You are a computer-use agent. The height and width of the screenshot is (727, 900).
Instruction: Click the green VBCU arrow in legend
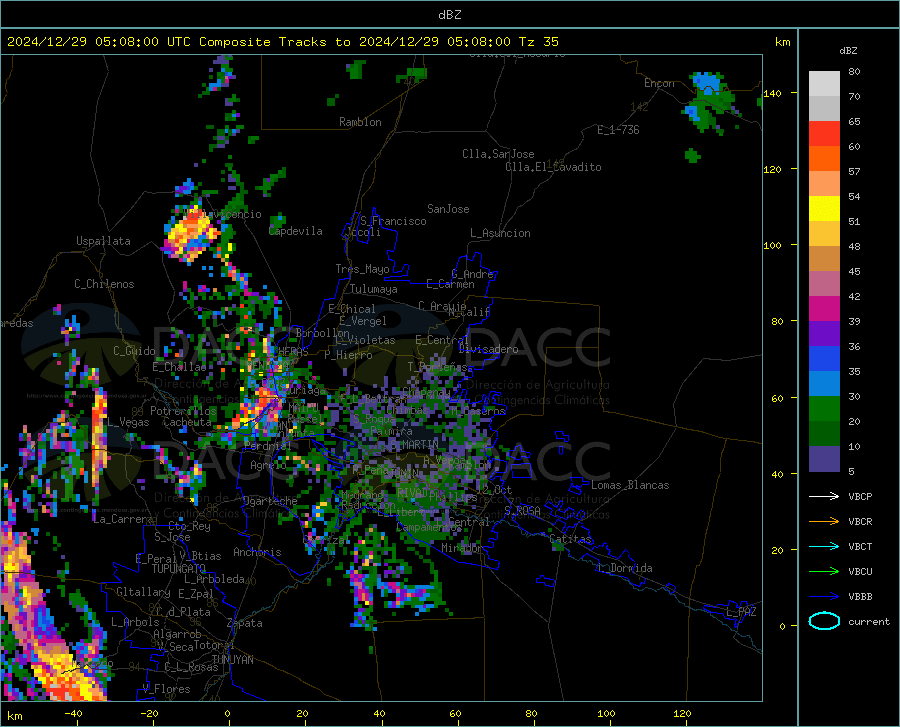[x=824, y=572]
